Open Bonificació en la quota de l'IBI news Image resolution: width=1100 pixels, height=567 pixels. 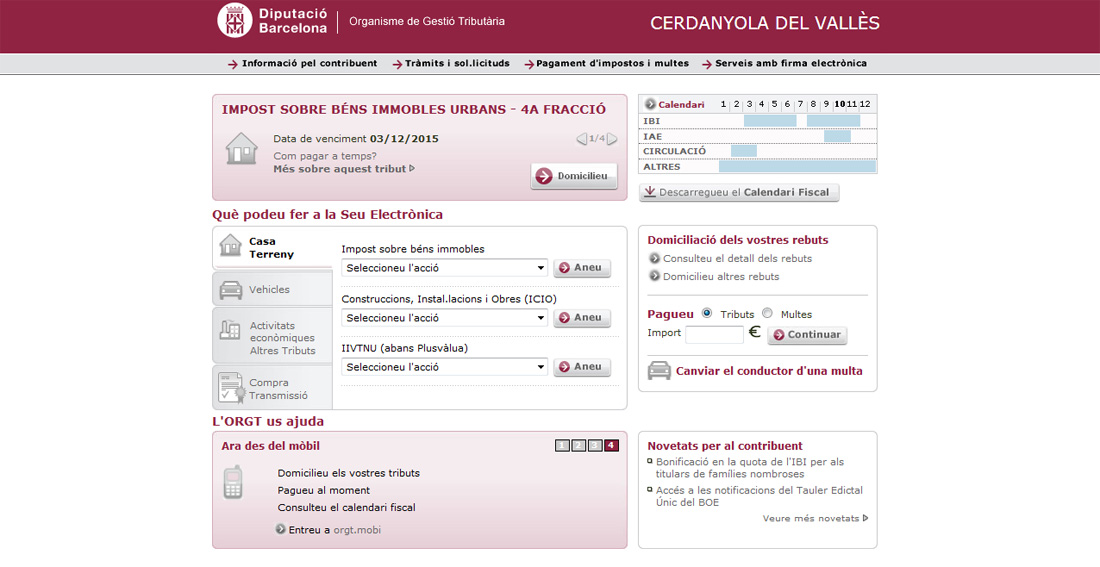pos(750,468)
